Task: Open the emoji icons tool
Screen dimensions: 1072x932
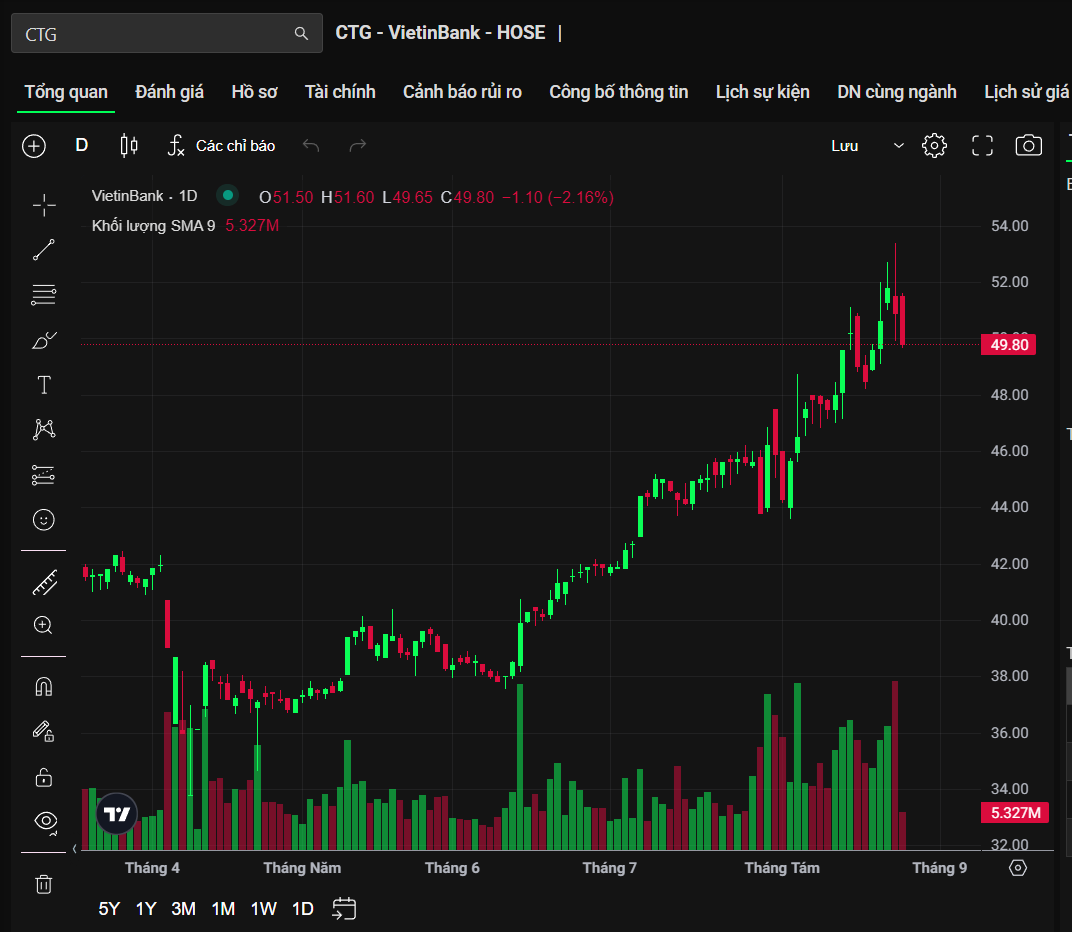Action: coord(44,520)
